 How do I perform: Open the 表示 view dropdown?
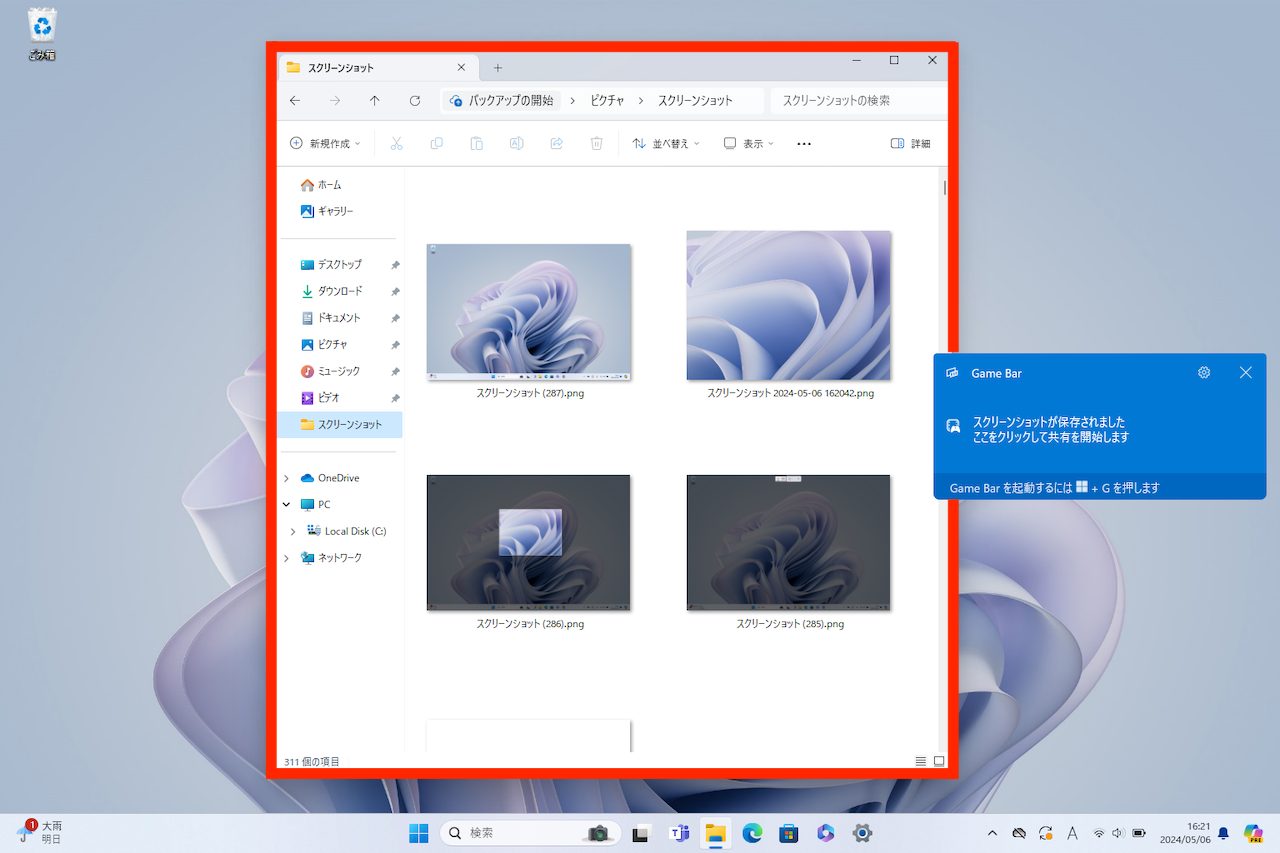coord(748,144)
